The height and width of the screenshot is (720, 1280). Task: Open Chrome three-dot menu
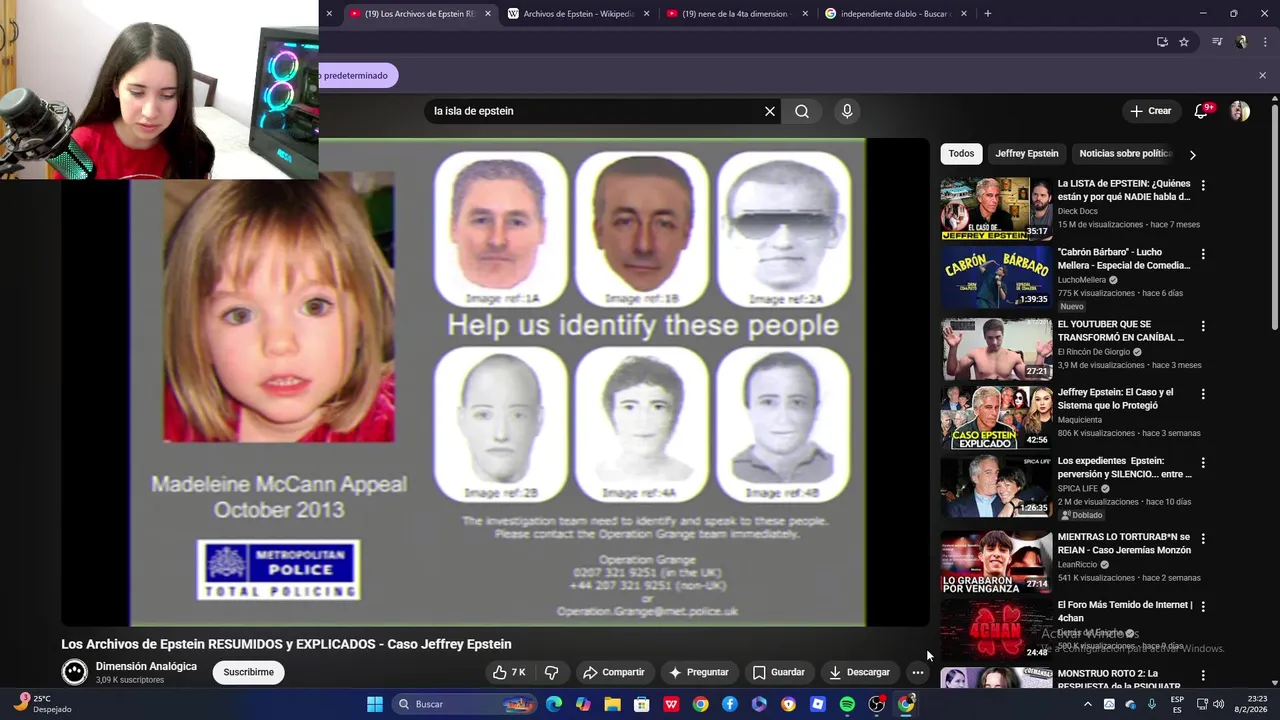click(x=1266, y=42)
